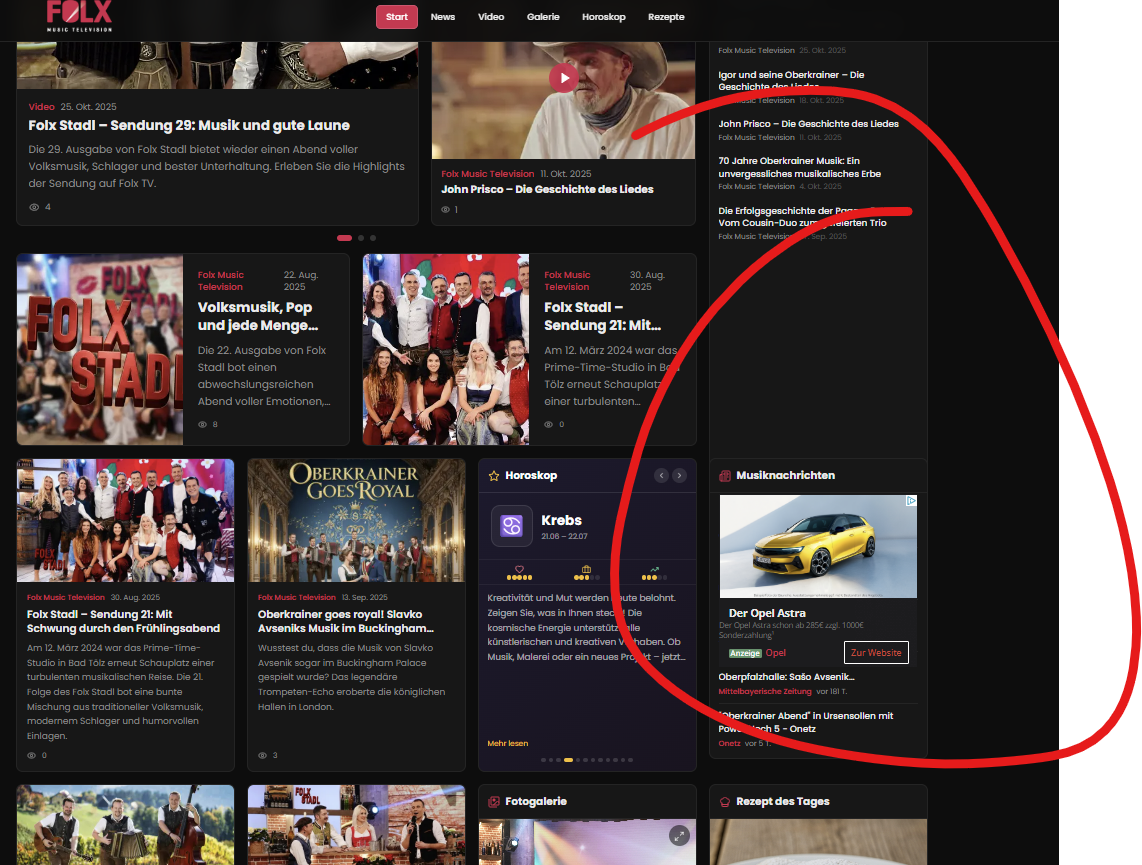Image resolution: width=1142 pixels, height=865 pixels.
Task: Click the career briefcase rating icon
Action: 586,569
